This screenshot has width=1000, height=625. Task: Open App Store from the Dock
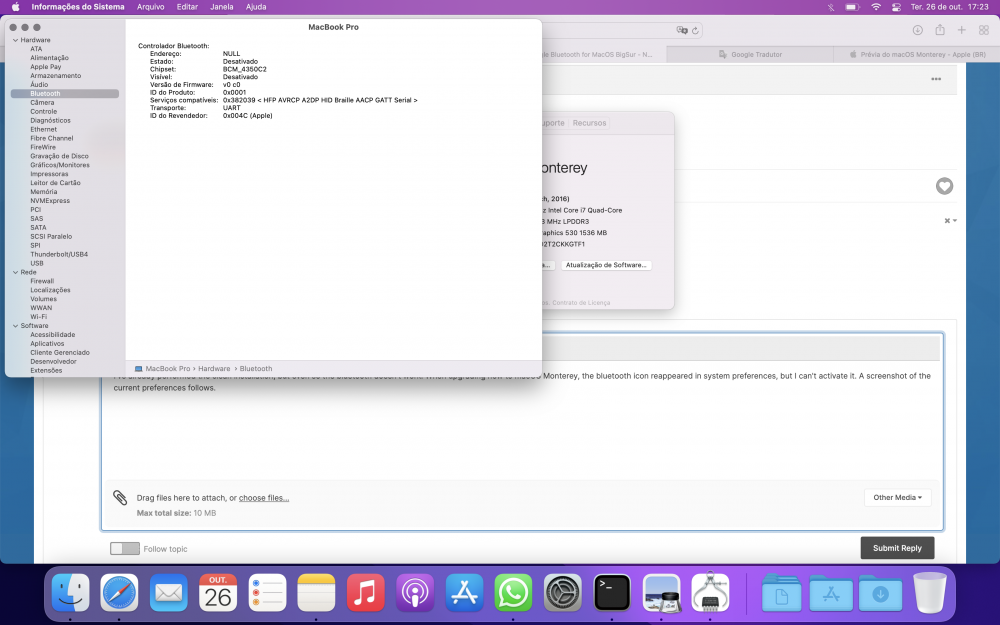coord(464,592)
